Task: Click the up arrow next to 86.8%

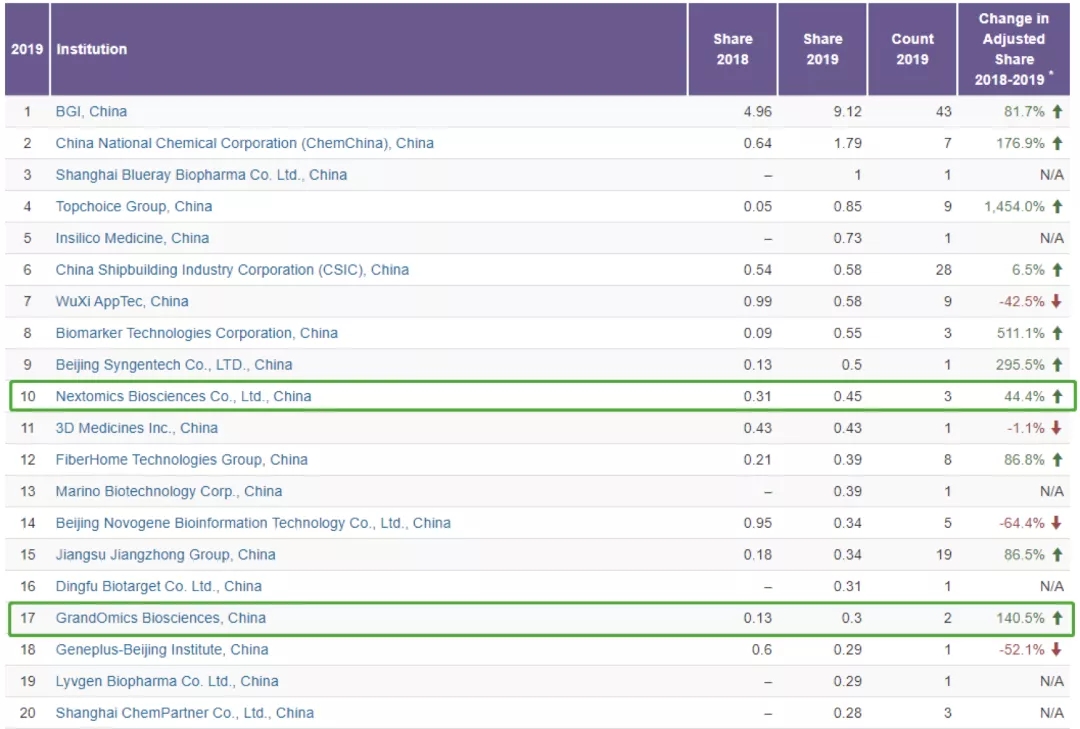Action: point(1057,460)
